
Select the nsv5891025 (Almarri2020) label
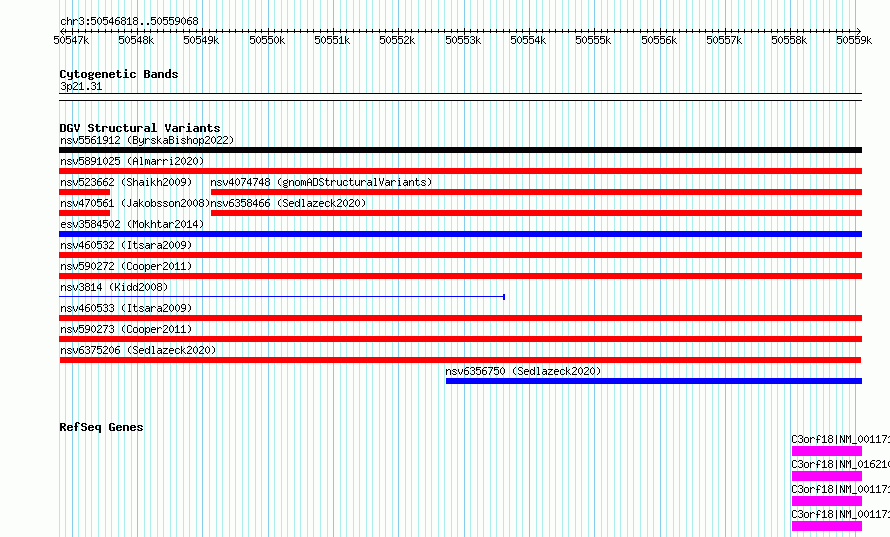(132, 161)
